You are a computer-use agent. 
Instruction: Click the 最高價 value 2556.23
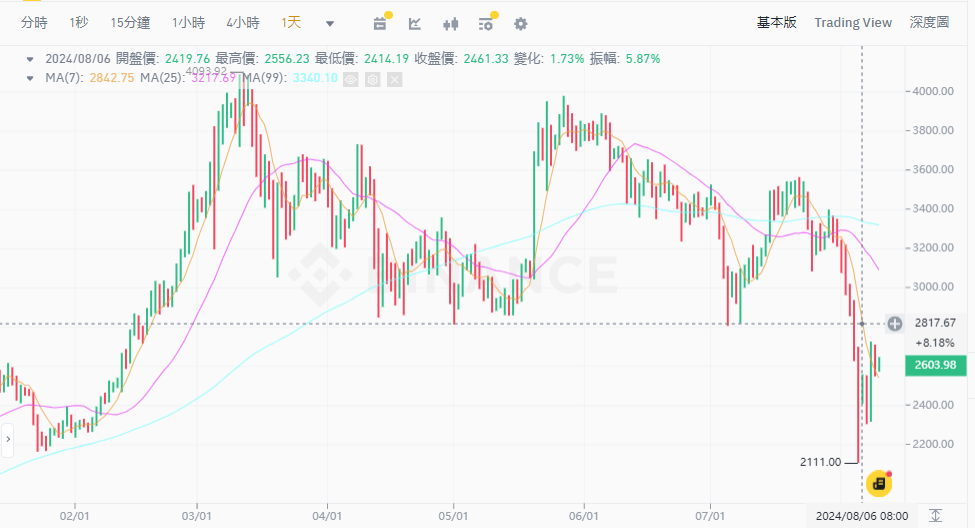287,58
